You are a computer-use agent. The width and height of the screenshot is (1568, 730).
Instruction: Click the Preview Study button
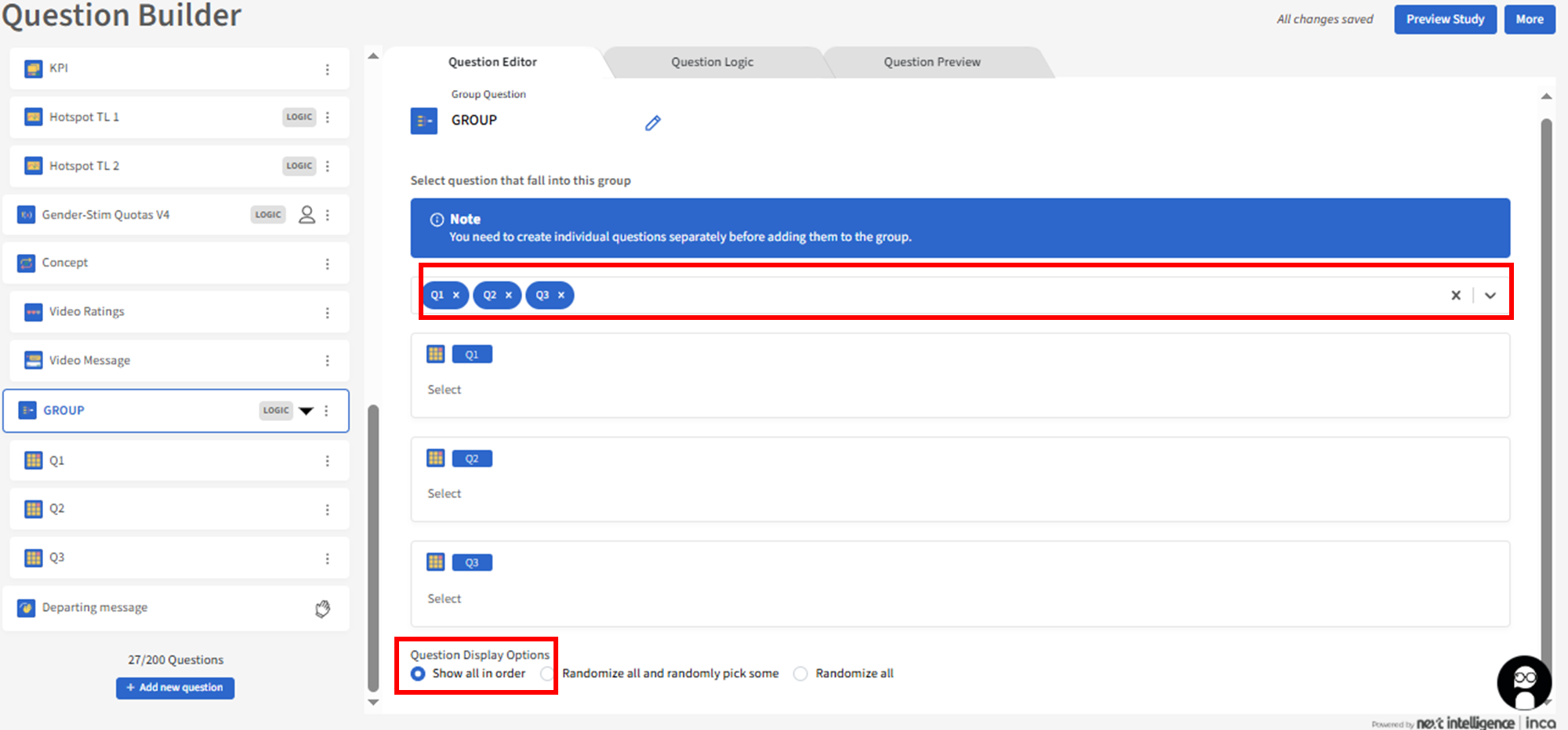[1444, 20]
